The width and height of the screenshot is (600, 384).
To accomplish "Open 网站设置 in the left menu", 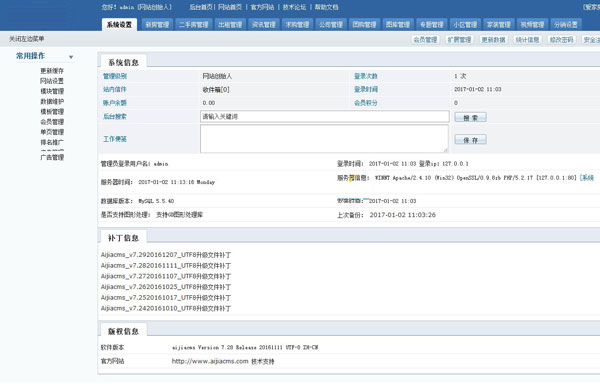I will (x=52, y=81).
